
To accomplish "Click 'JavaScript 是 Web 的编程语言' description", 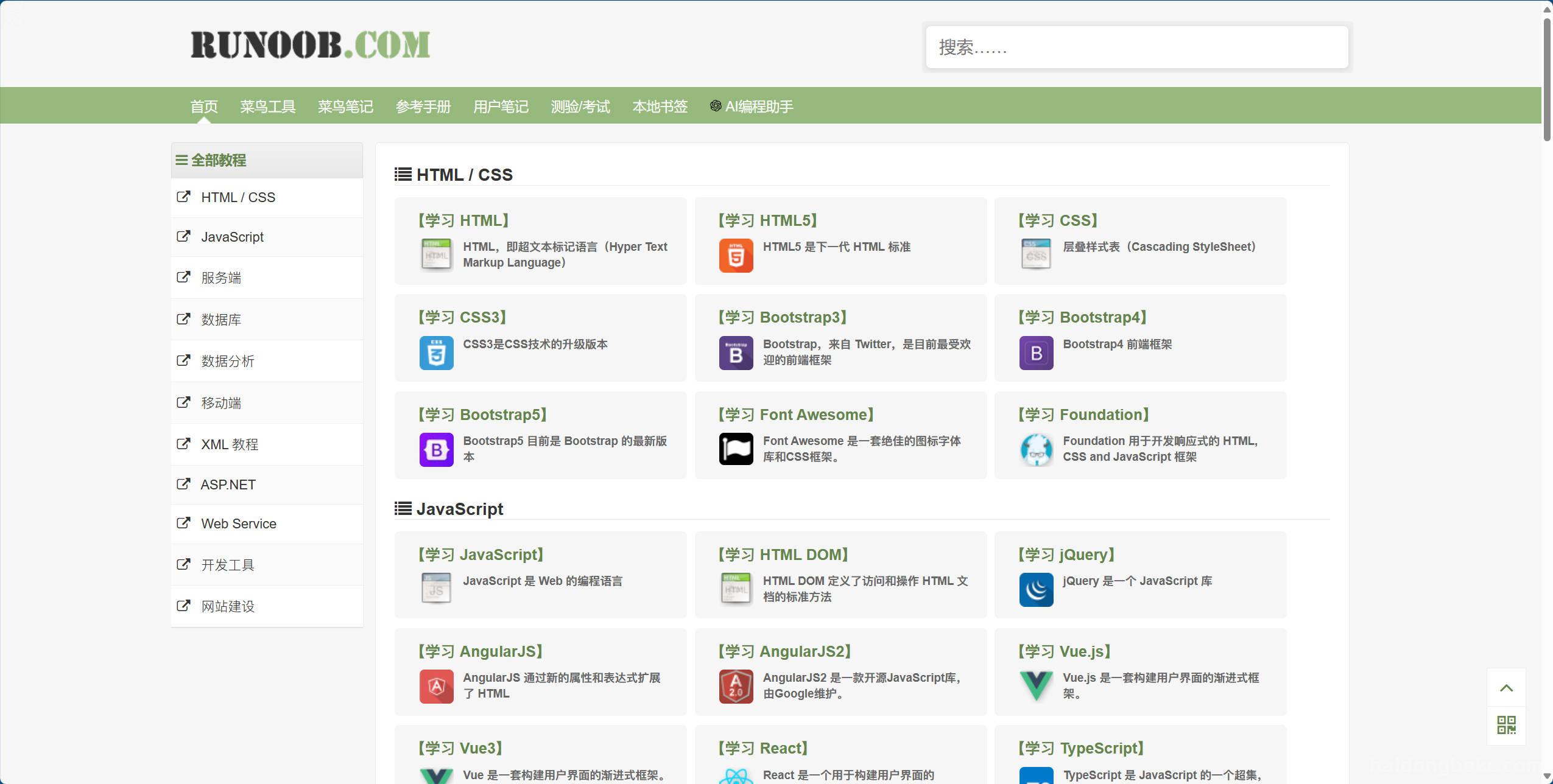I will tap(543, 581).
